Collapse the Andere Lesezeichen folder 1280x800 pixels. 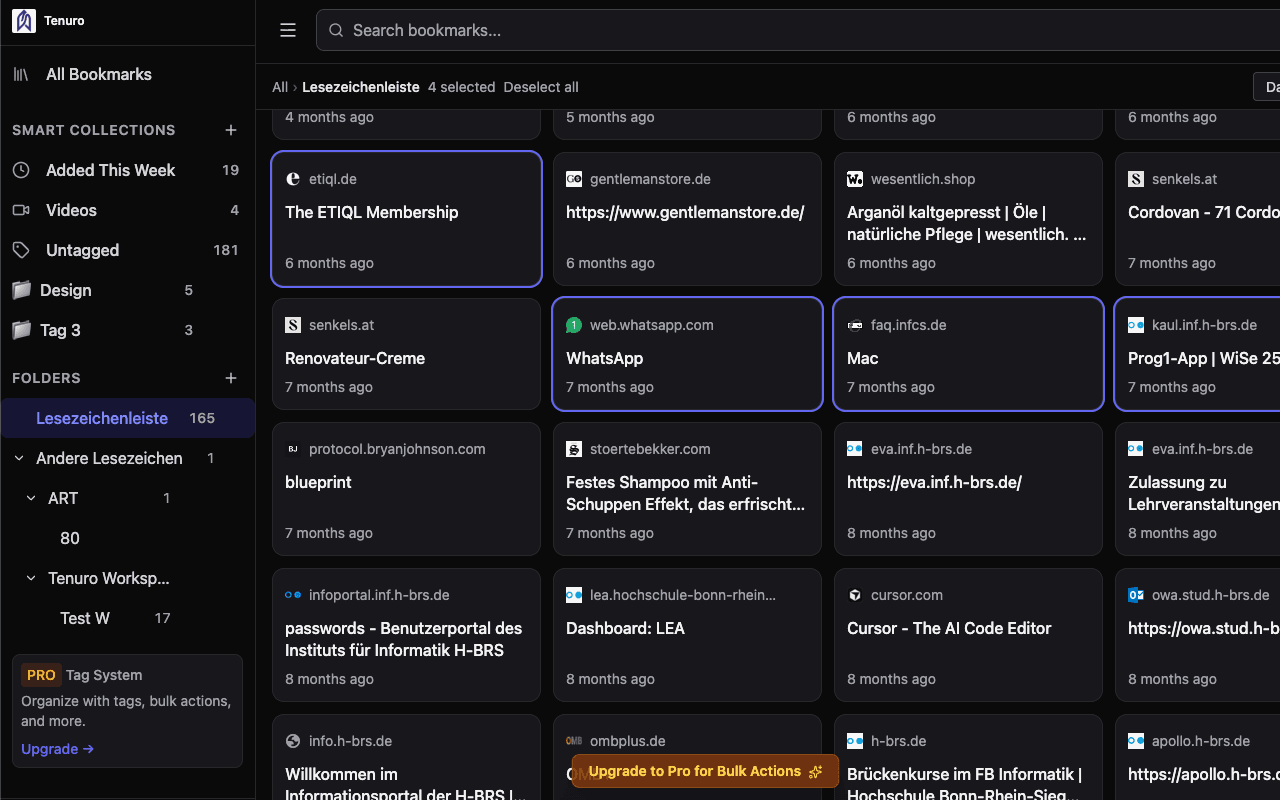(19, 458)
